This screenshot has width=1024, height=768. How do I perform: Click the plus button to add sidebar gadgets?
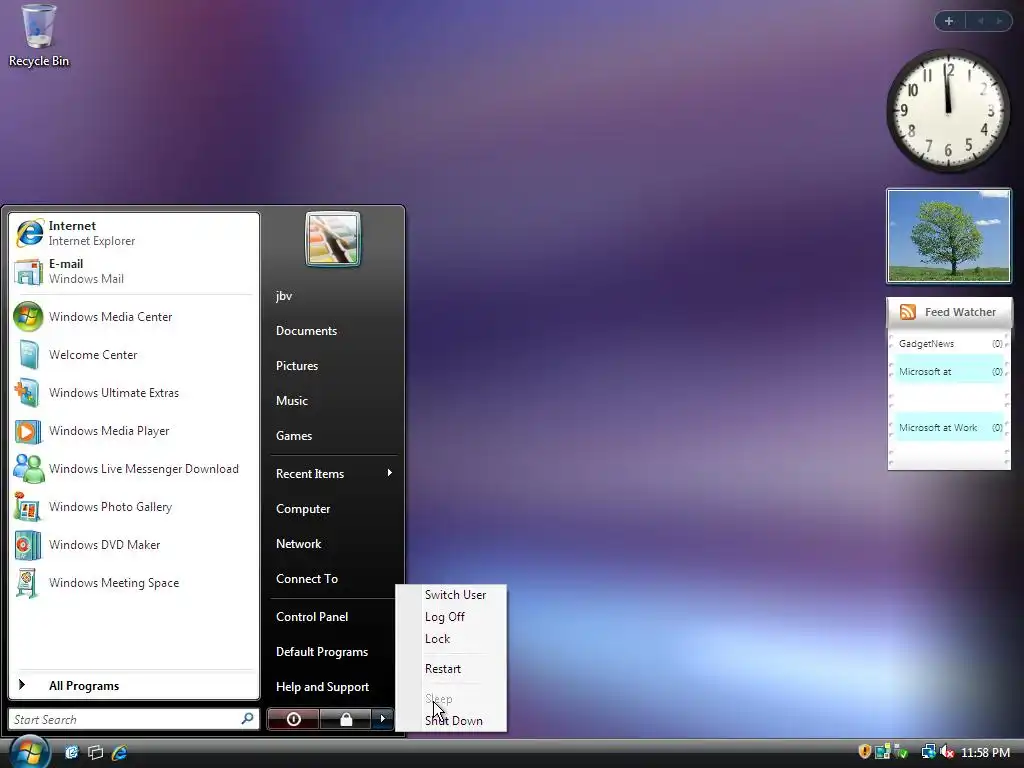[949, 21]
